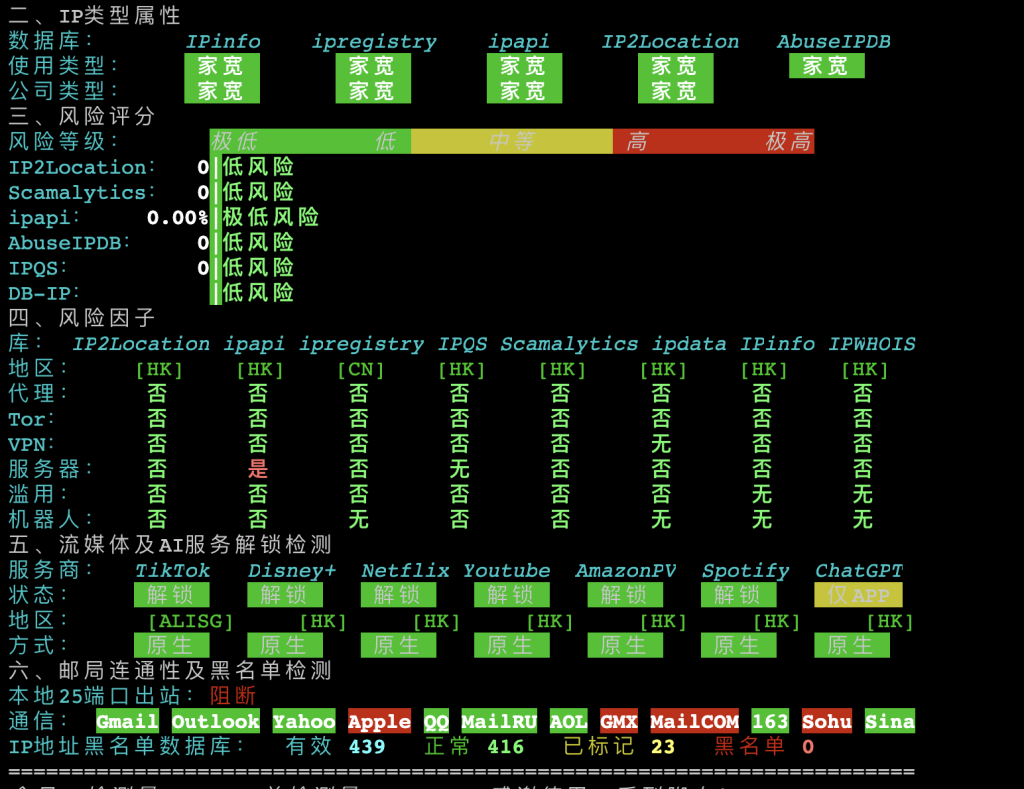Click the green Gmail badge

(x=127, y=721)
